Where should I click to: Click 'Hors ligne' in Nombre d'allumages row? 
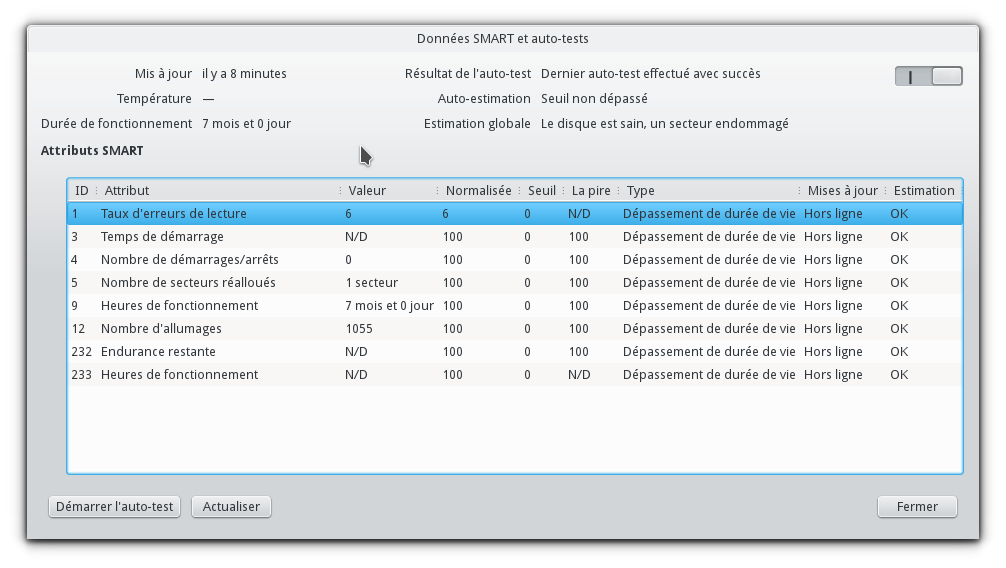[833, 329]
